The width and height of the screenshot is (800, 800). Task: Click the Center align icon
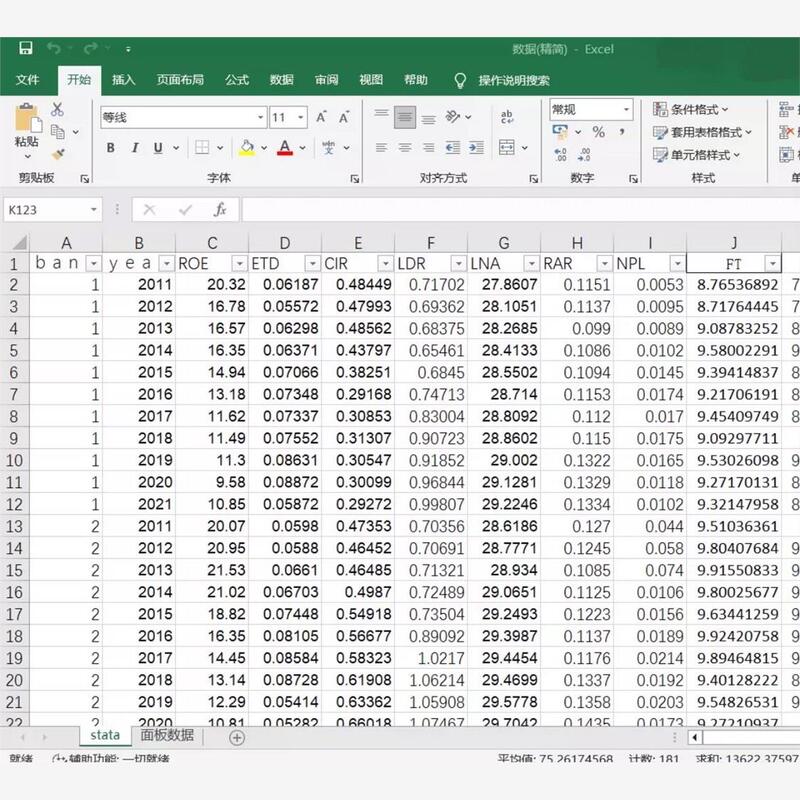click(x=405, y=148)
